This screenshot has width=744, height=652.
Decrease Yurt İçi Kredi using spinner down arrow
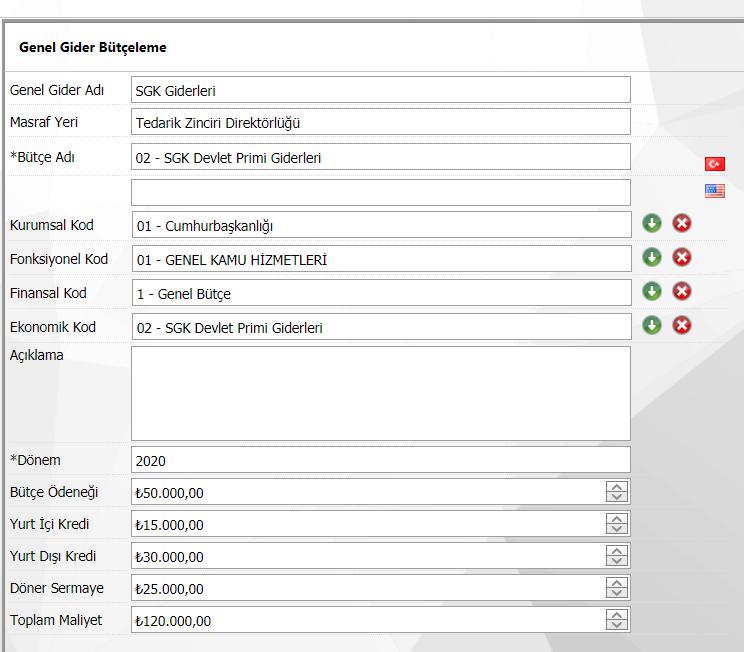[x=618, y=529]
